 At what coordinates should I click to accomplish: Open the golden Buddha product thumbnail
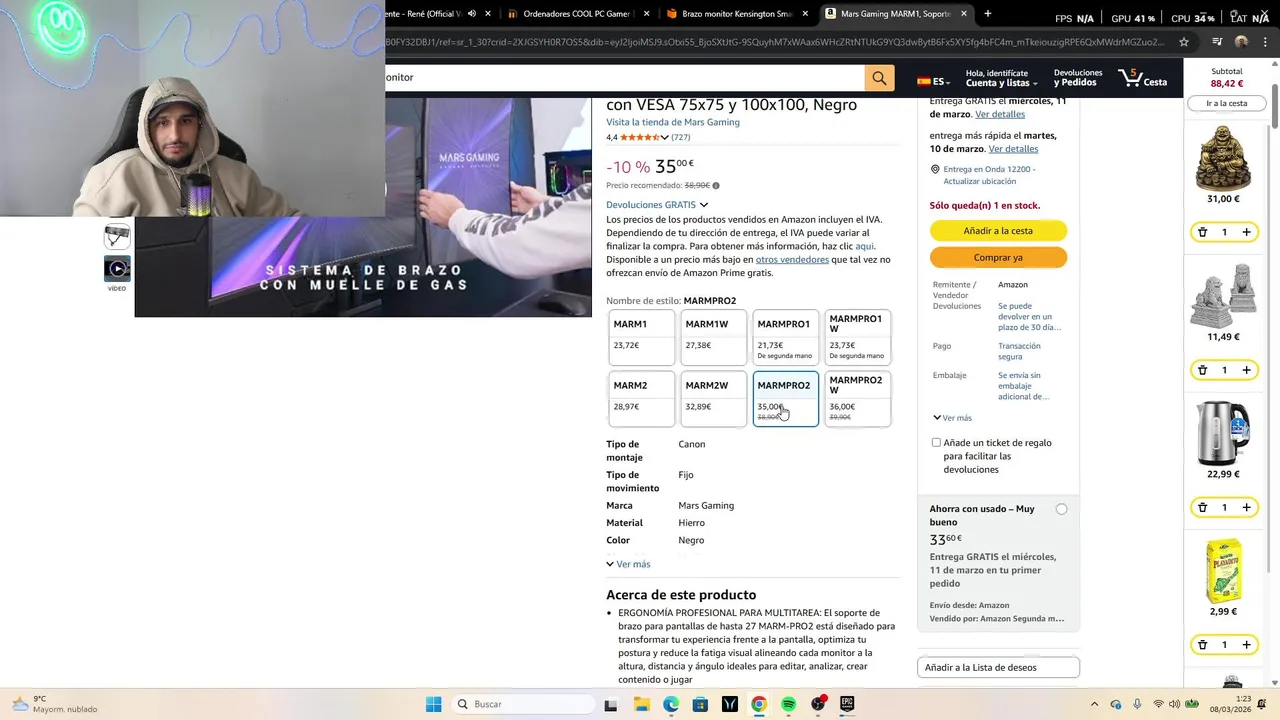pyautogui.click(x=1223, y=158)
